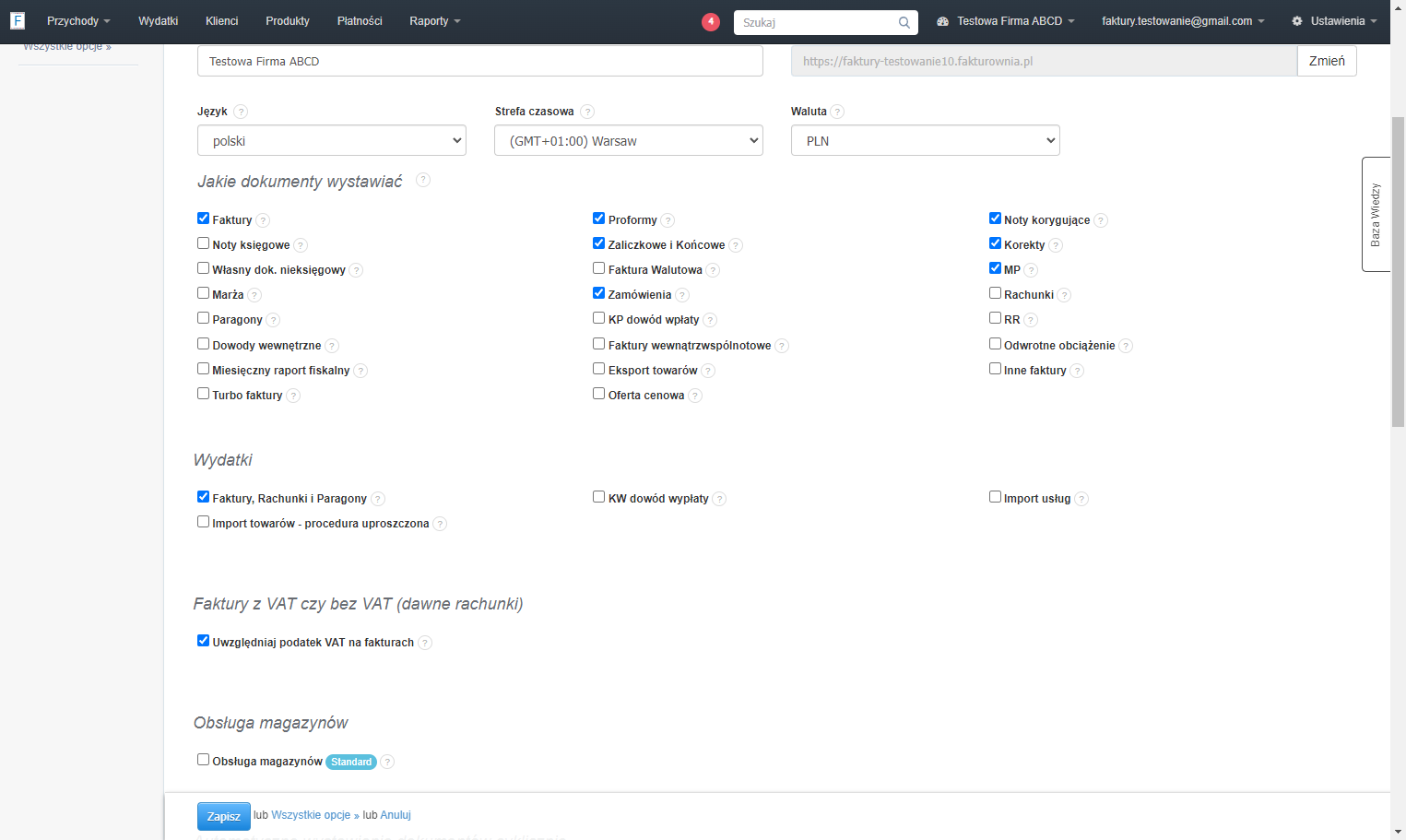Uncheck the Faktury checkbox
The image size is (1406, 840).
point(203,219)
